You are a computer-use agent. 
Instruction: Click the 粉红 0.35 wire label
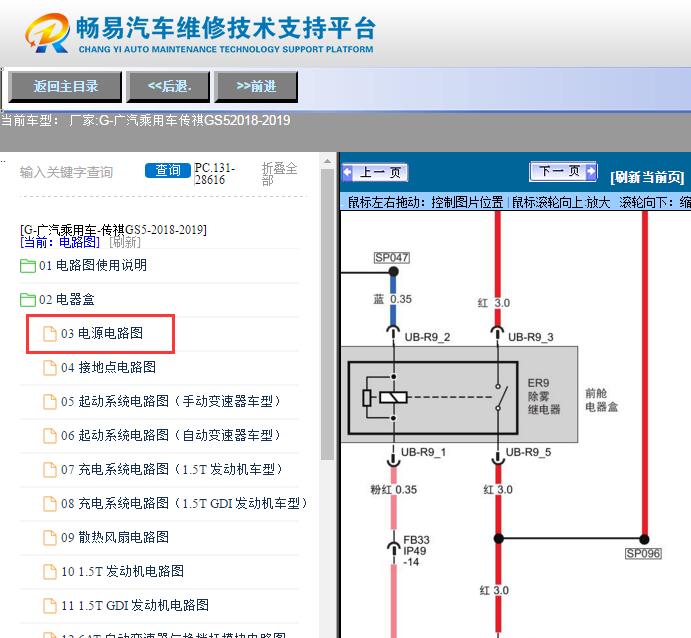coord(394,490)
